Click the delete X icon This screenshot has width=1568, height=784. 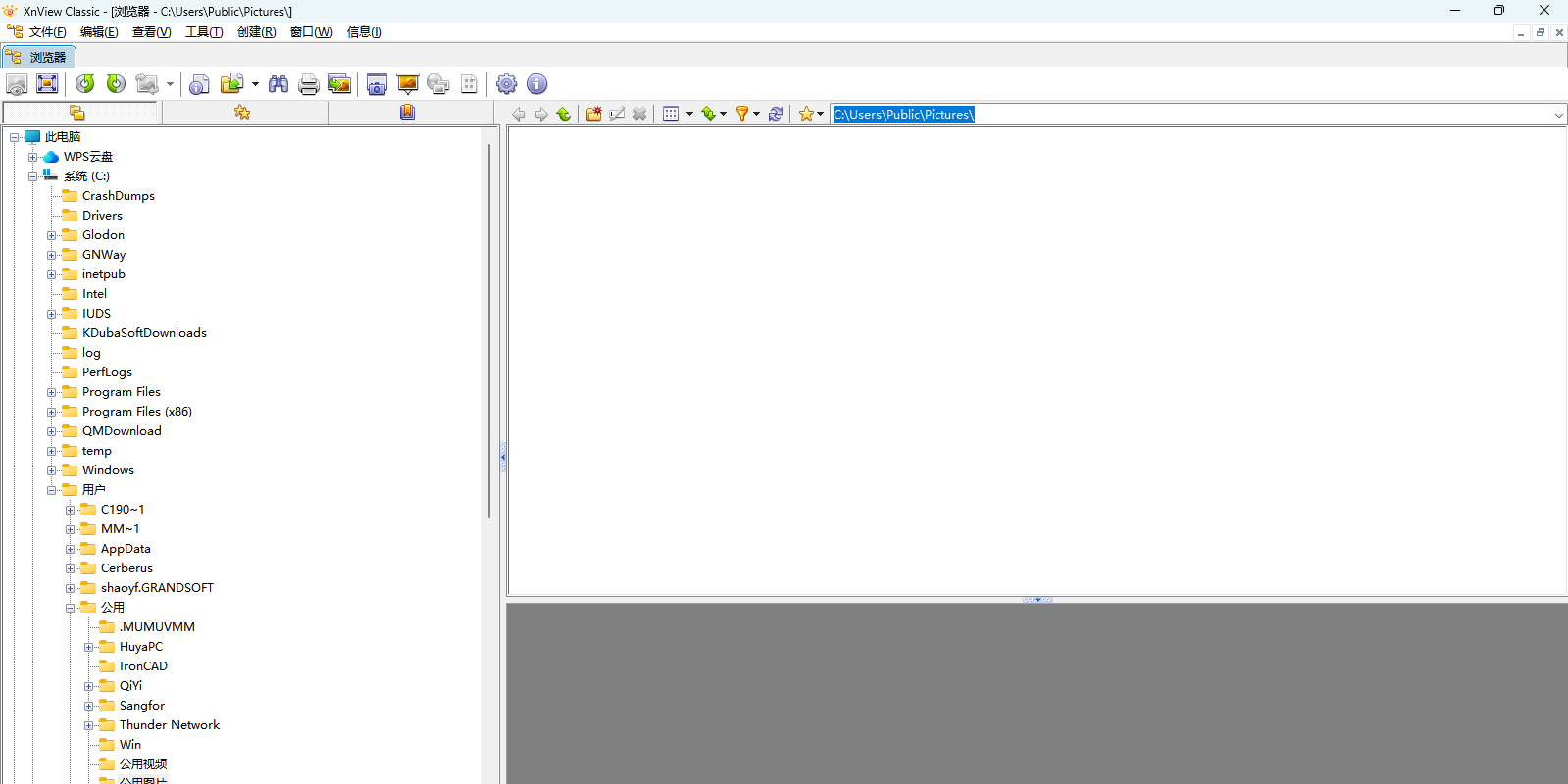(639, 114)
